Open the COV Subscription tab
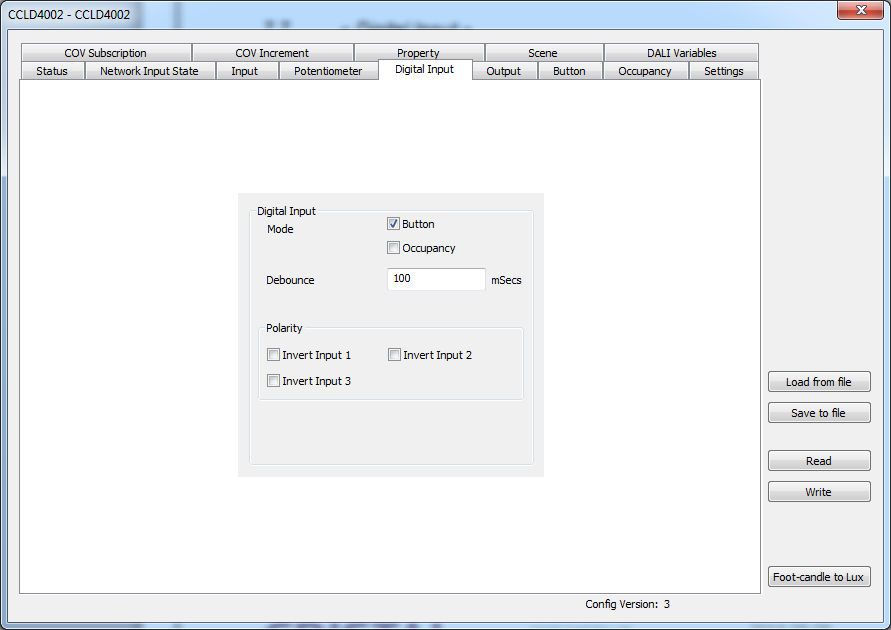 (x=106, y=53)
